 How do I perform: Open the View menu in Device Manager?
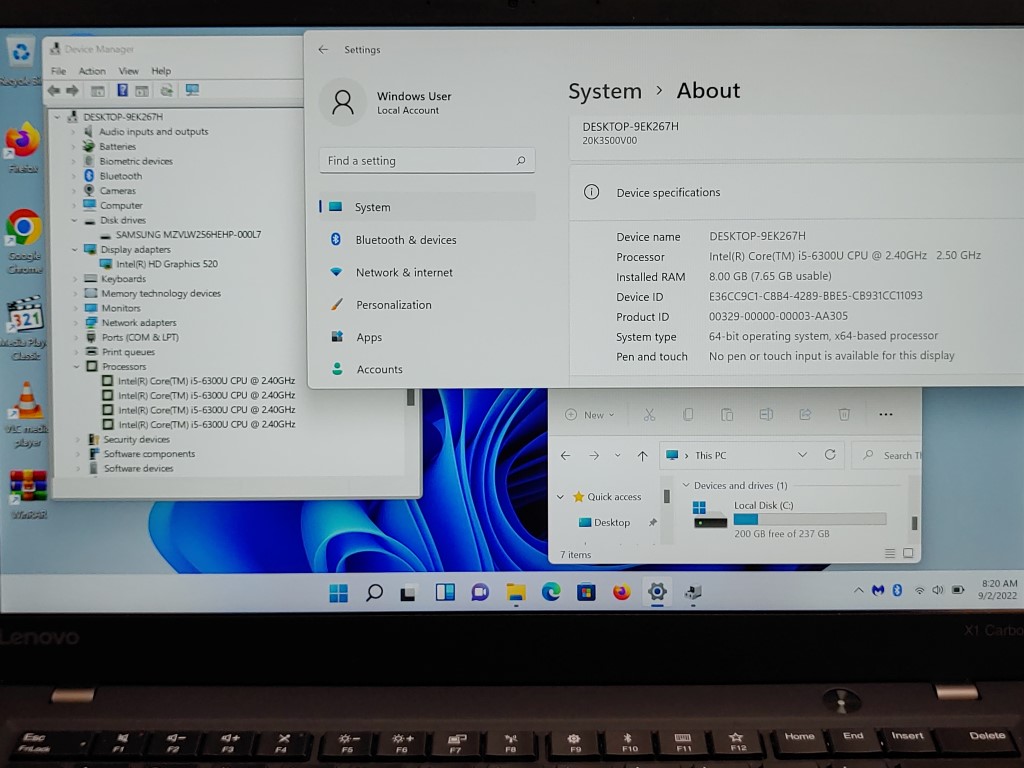[129, 71]
